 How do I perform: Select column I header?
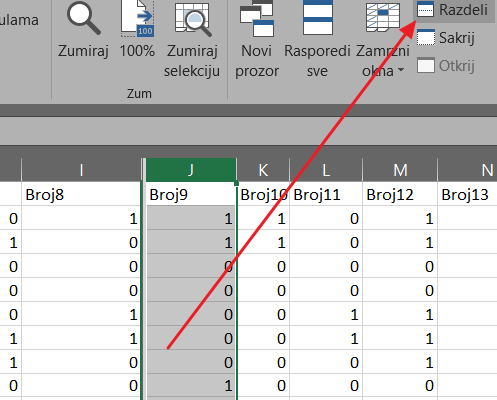coord(81,170)
